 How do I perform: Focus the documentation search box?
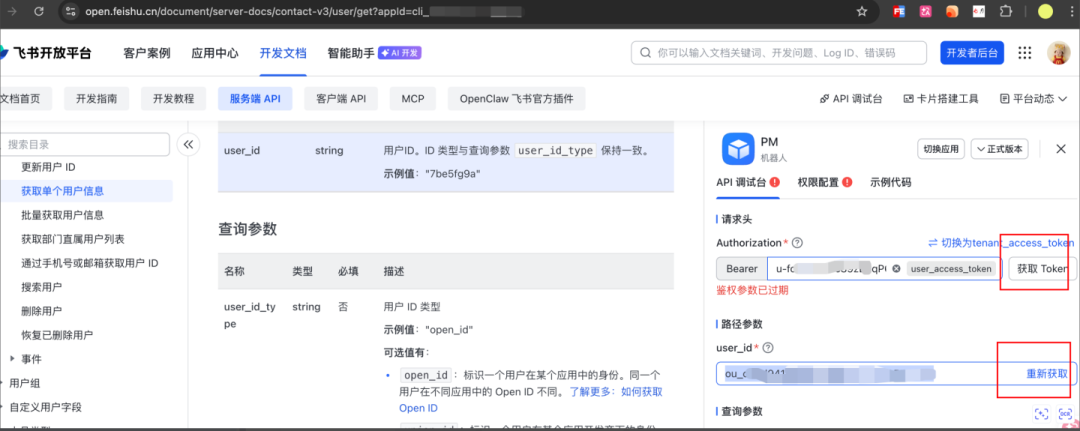point(779,53)
